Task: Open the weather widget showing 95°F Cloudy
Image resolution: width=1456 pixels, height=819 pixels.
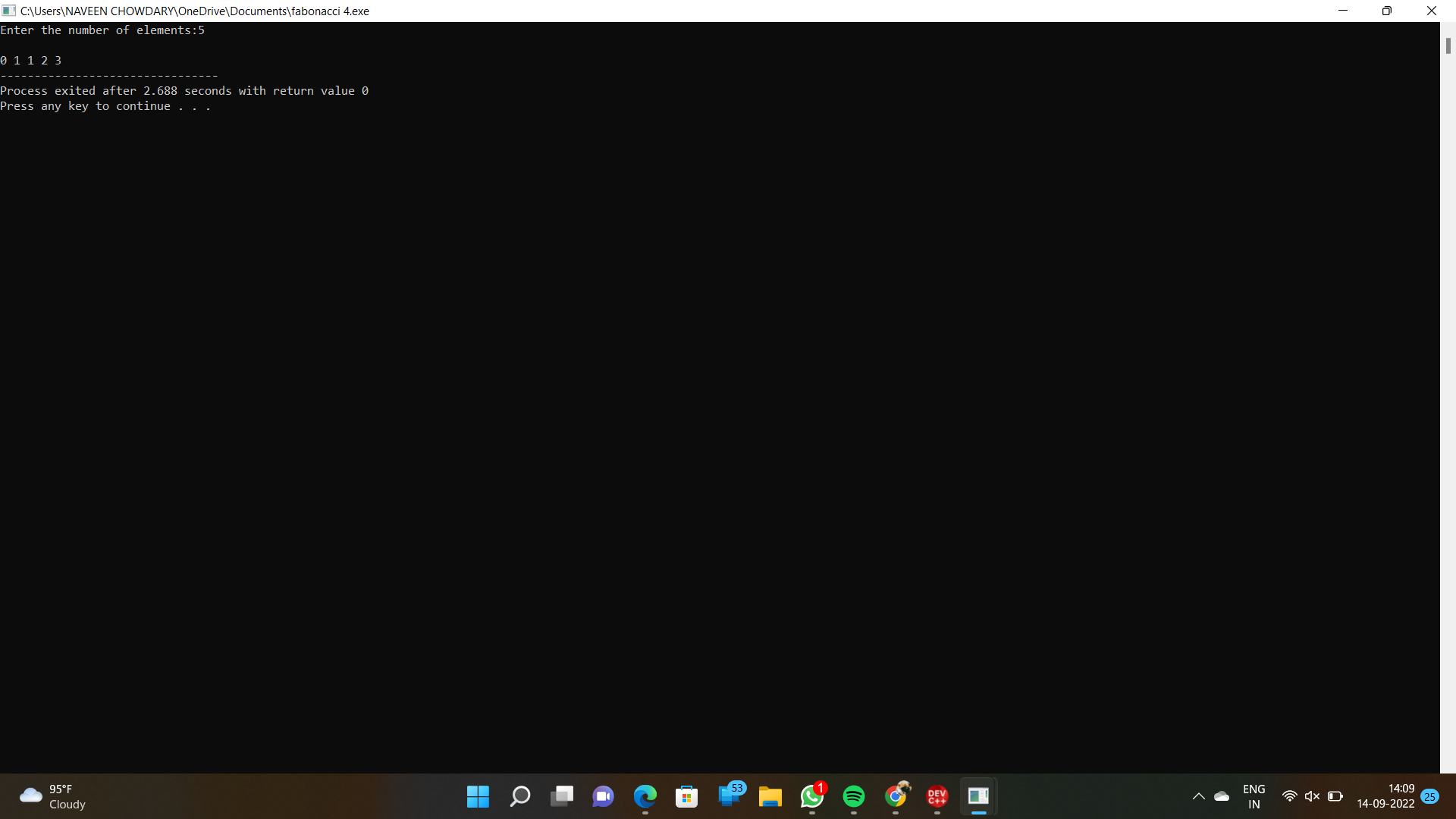Action: [x=52, y=796]
